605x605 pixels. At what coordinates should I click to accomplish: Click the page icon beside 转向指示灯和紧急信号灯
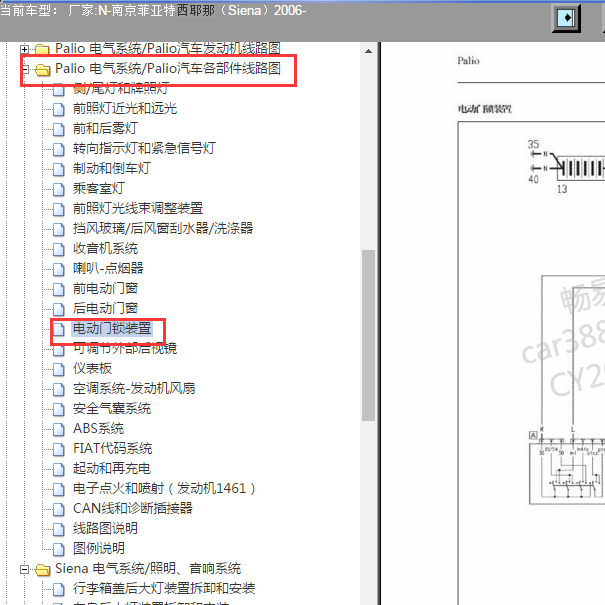pyautogui.click(x=59, y=149)
